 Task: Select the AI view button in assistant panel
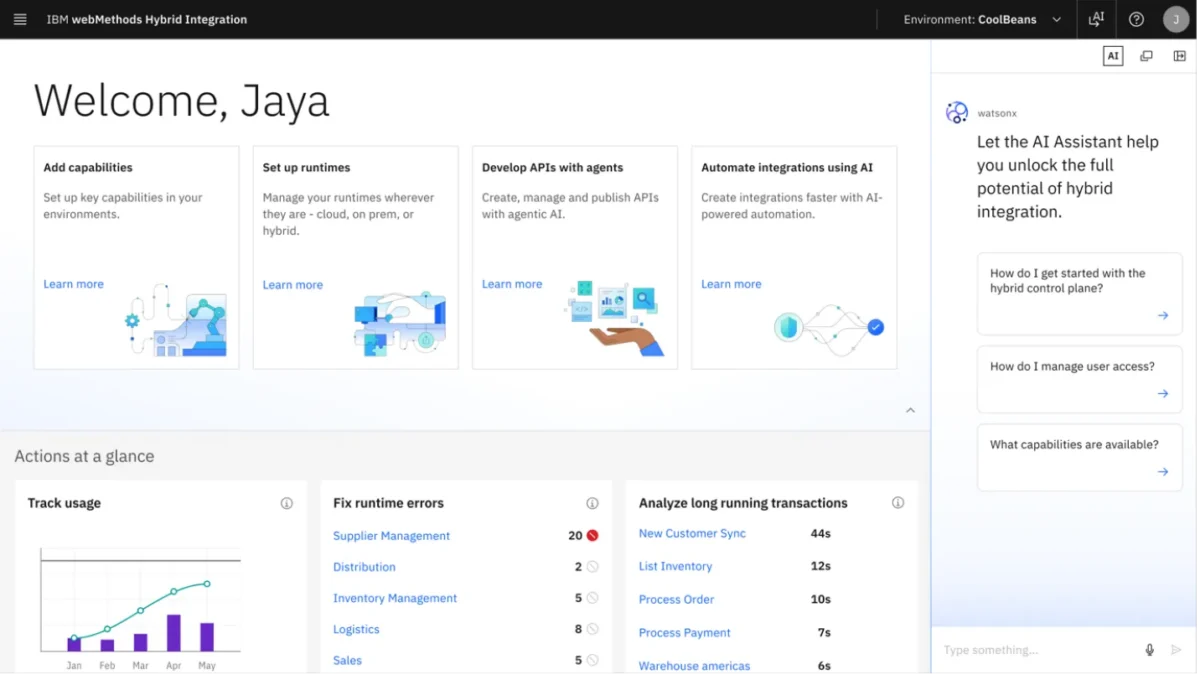point(1113,56)
